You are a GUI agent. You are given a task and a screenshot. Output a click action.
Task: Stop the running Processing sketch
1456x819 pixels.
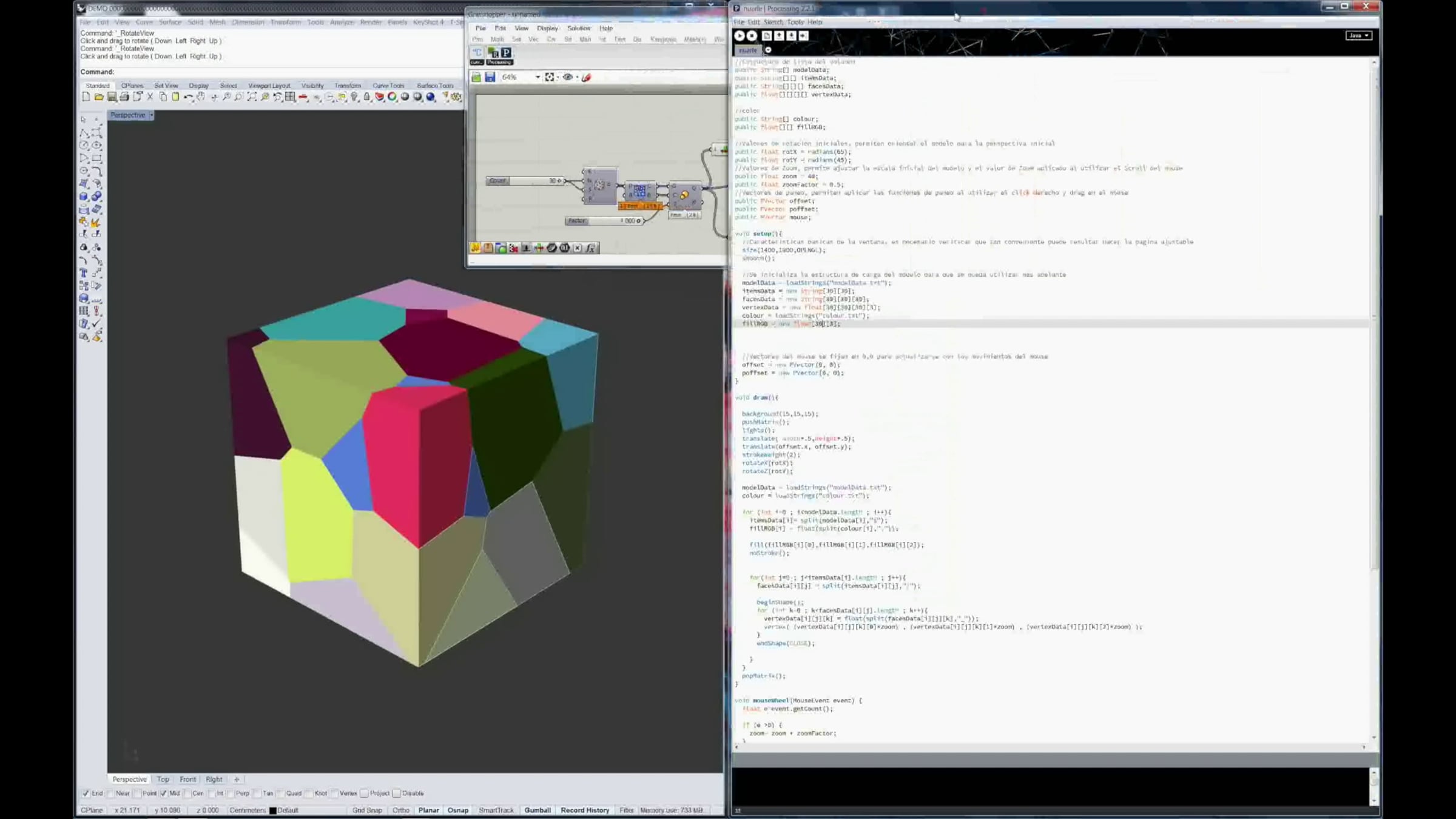752,36
